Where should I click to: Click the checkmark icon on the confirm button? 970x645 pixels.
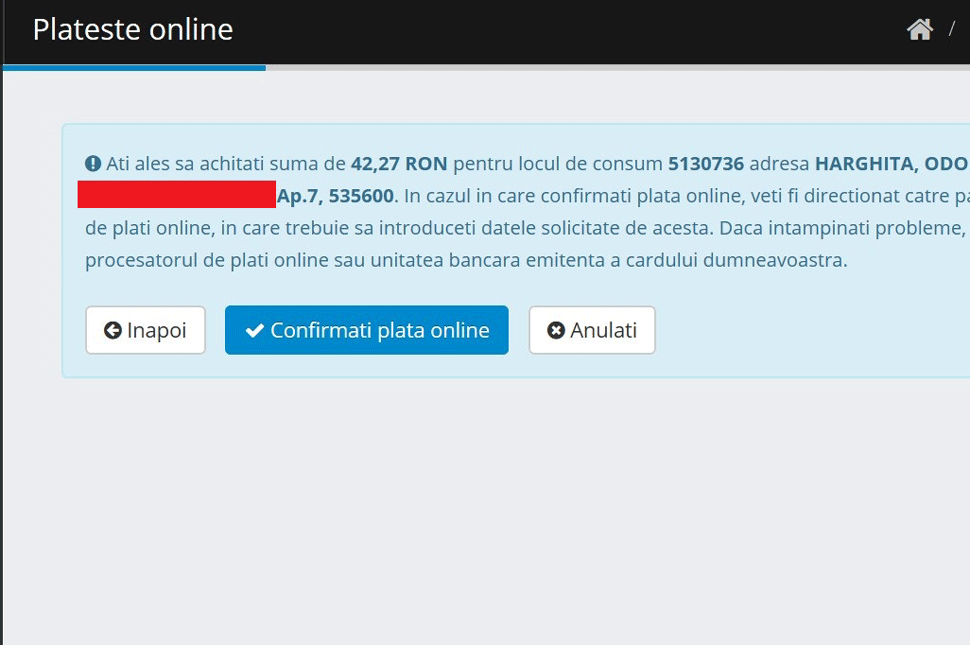[255, 331]
